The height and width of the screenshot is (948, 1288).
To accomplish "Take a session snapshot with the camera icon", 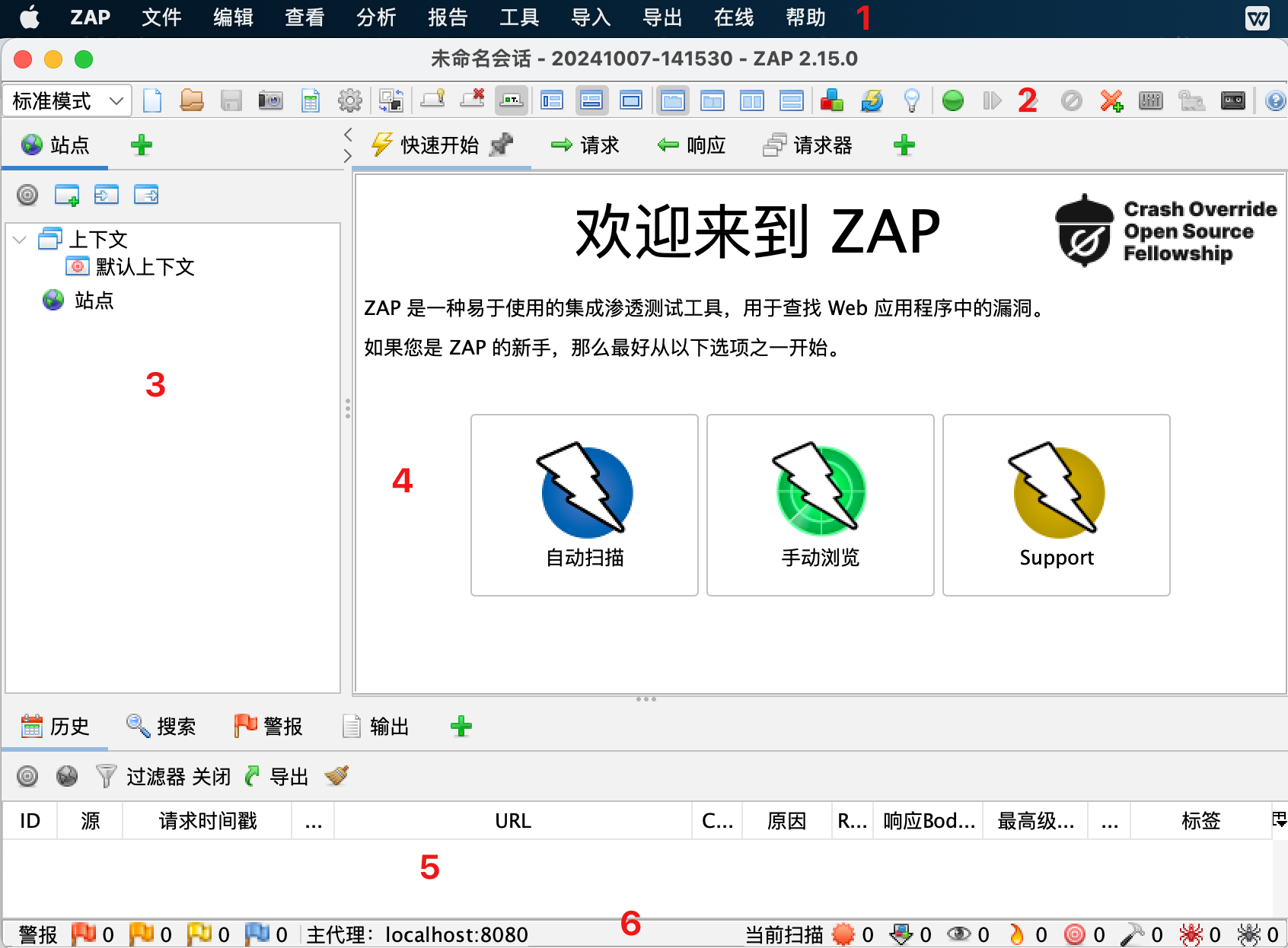I will click(x=271, y=100).
